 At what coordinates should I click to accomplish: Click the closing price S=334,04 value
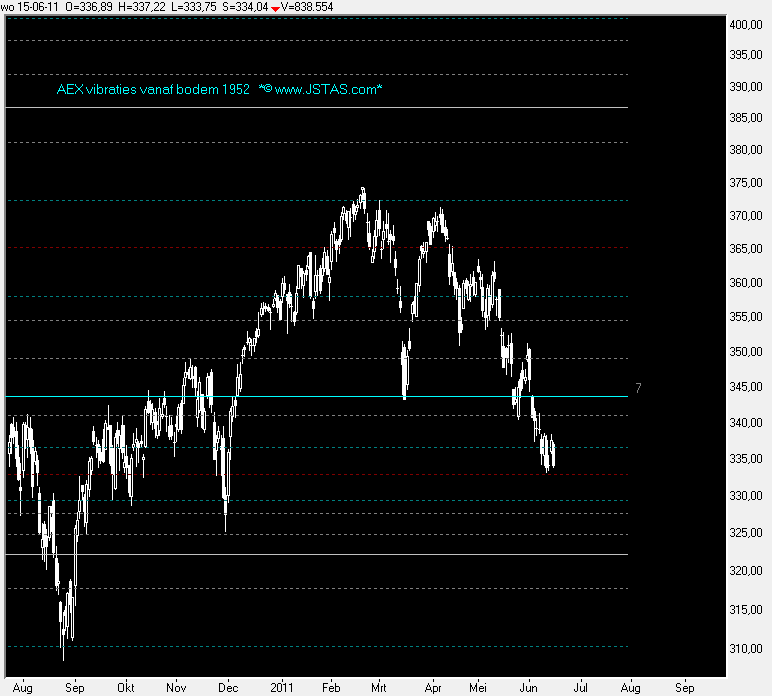pos(245,7)
